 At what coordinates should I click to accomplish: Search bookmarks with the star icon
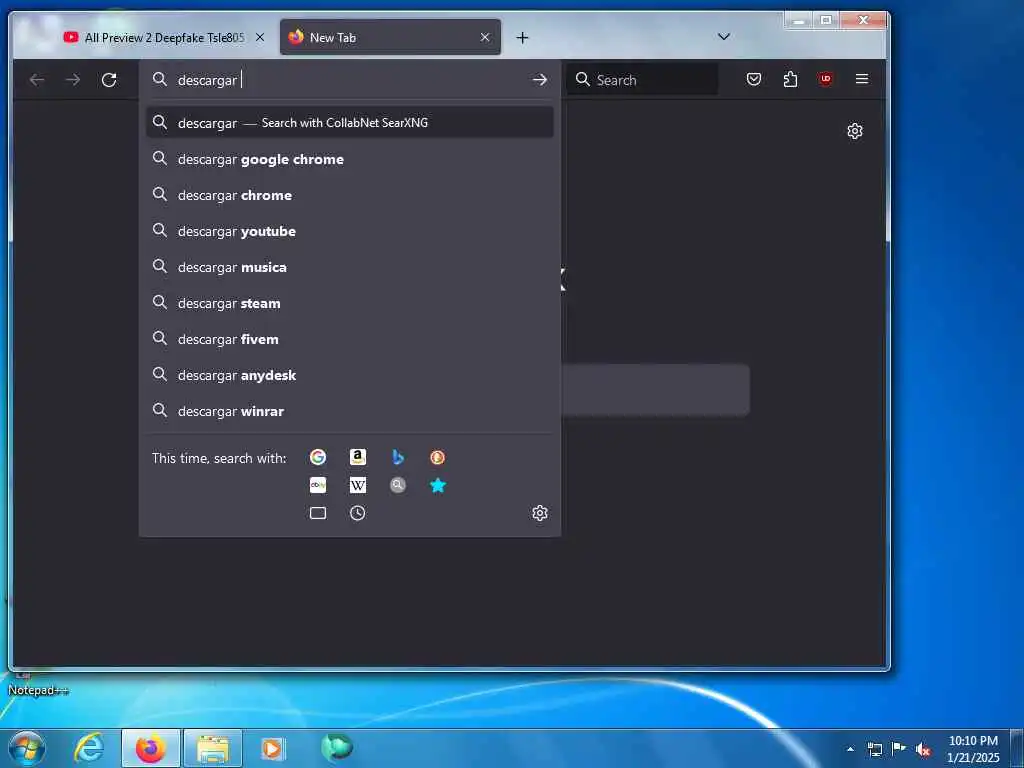(x=438, y=485)
